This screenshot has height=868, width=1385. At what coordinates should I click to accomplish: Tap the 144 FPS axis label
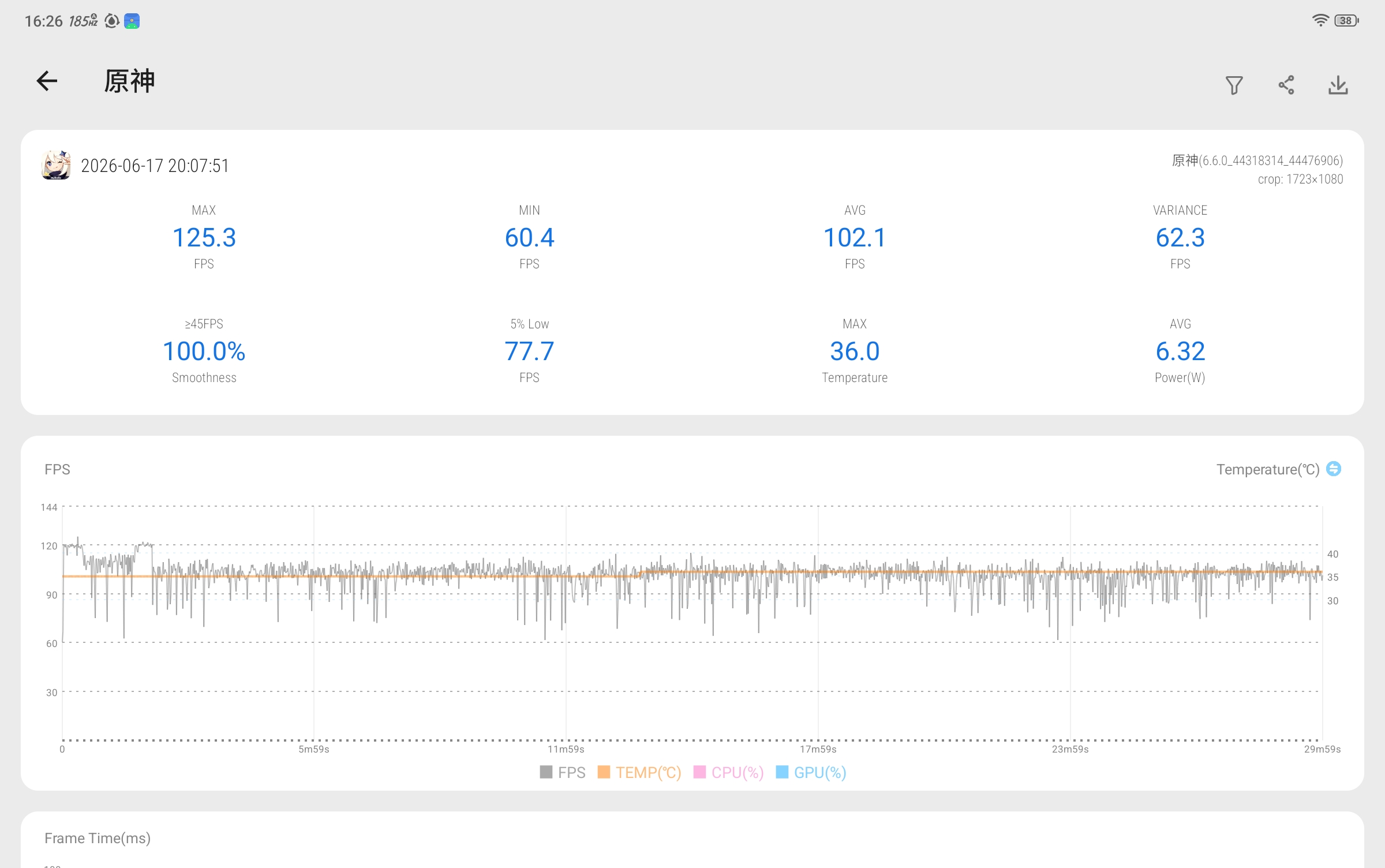[49, 507]
